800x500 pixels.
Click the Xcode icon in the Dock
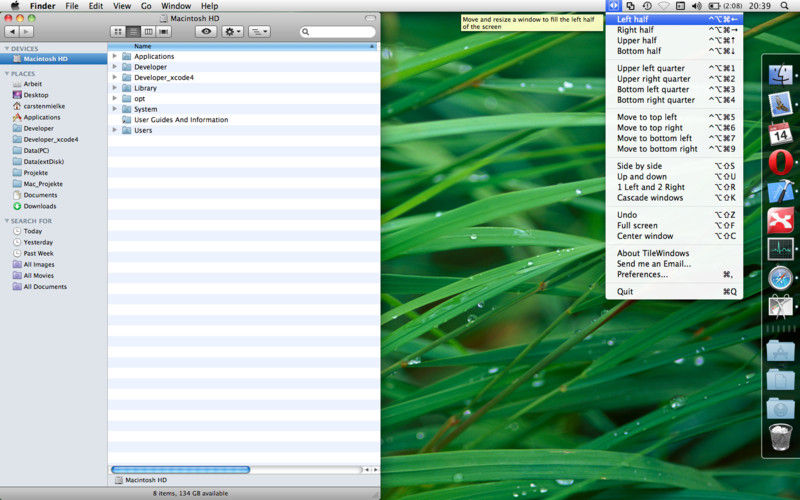click(x=781, y=190)
